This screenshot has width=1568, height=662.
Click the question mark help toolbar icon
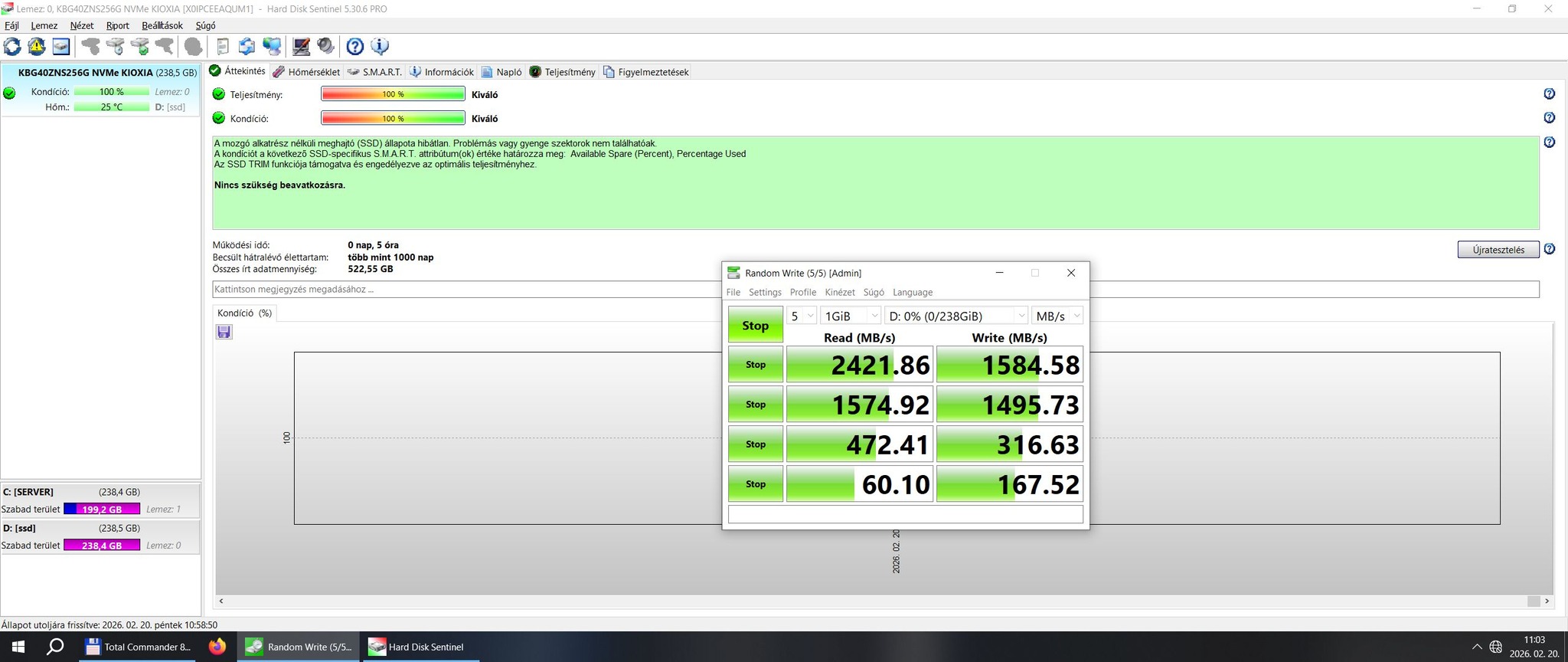[x=355, y=47]
